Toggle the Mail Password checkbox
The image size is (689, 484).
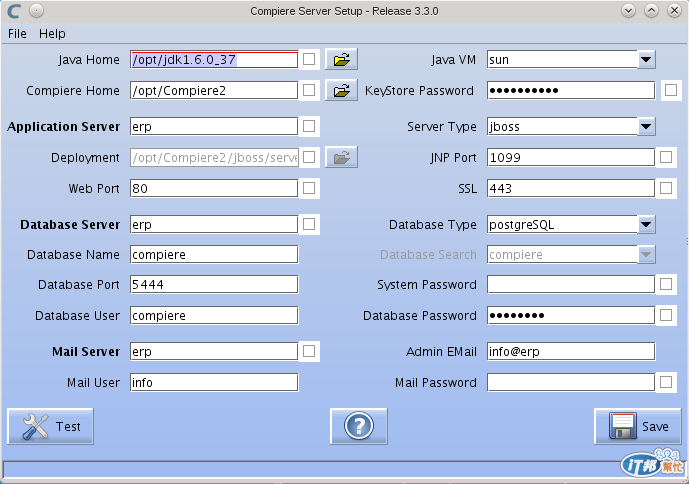(x=666, y=382)
